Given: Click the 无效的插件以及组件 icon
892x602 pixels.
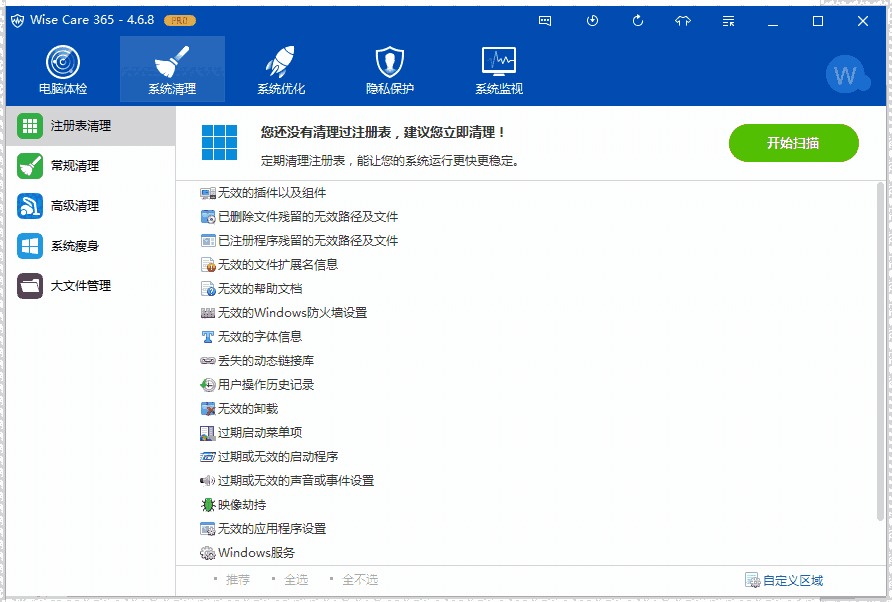Looking at the screenshot, I should coord(208,193).
